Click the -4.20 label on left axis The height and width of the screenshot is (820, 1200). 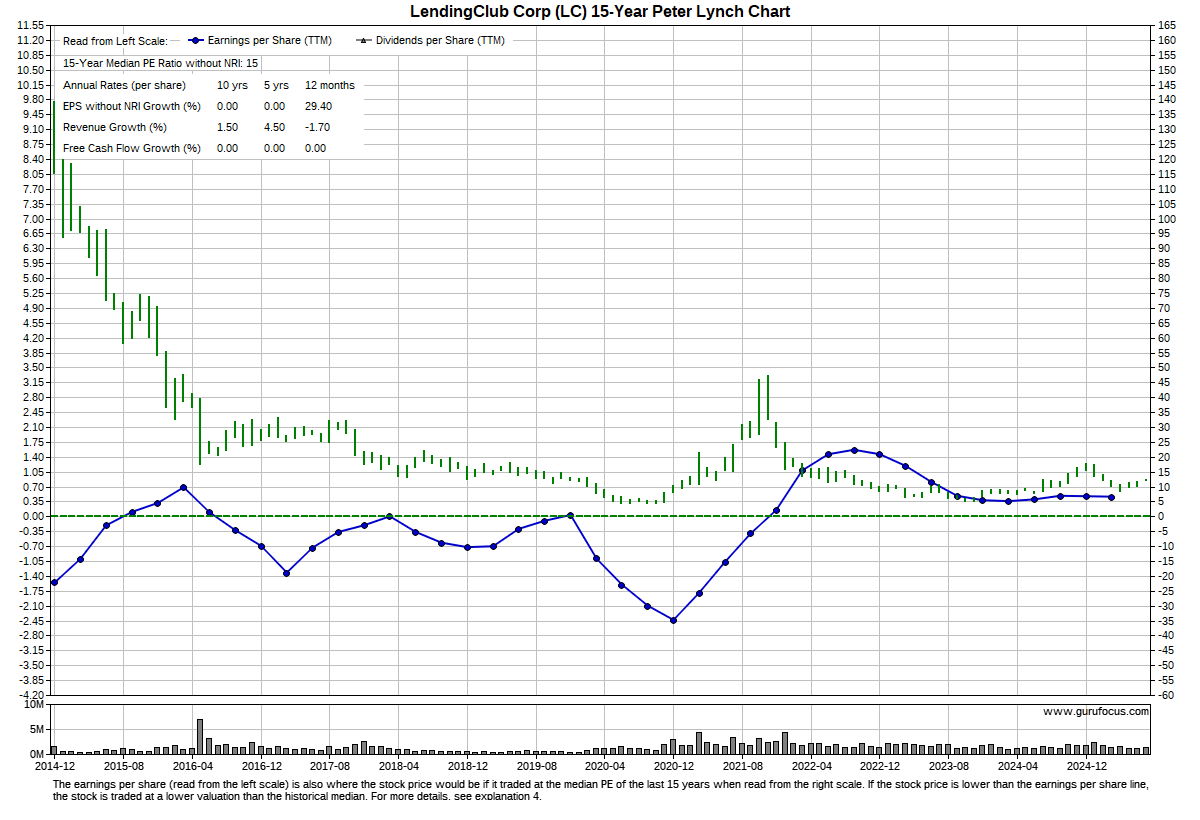pos(32,695)
